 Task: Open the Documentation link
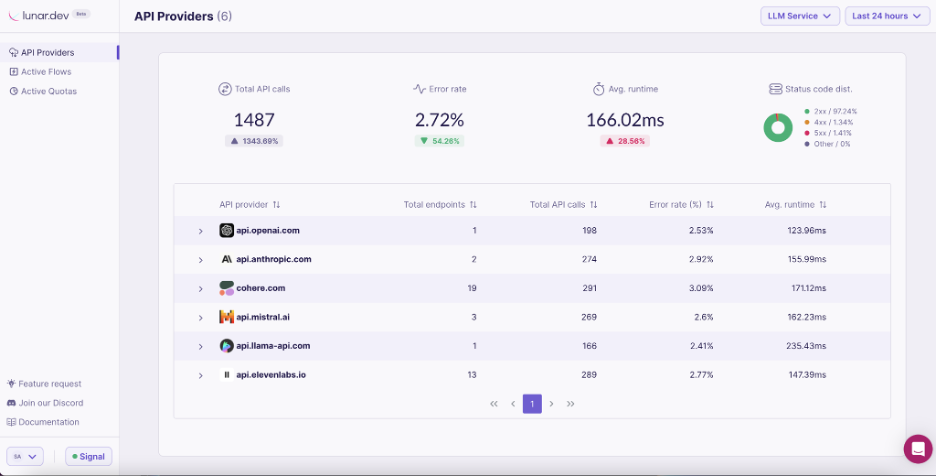43,422
